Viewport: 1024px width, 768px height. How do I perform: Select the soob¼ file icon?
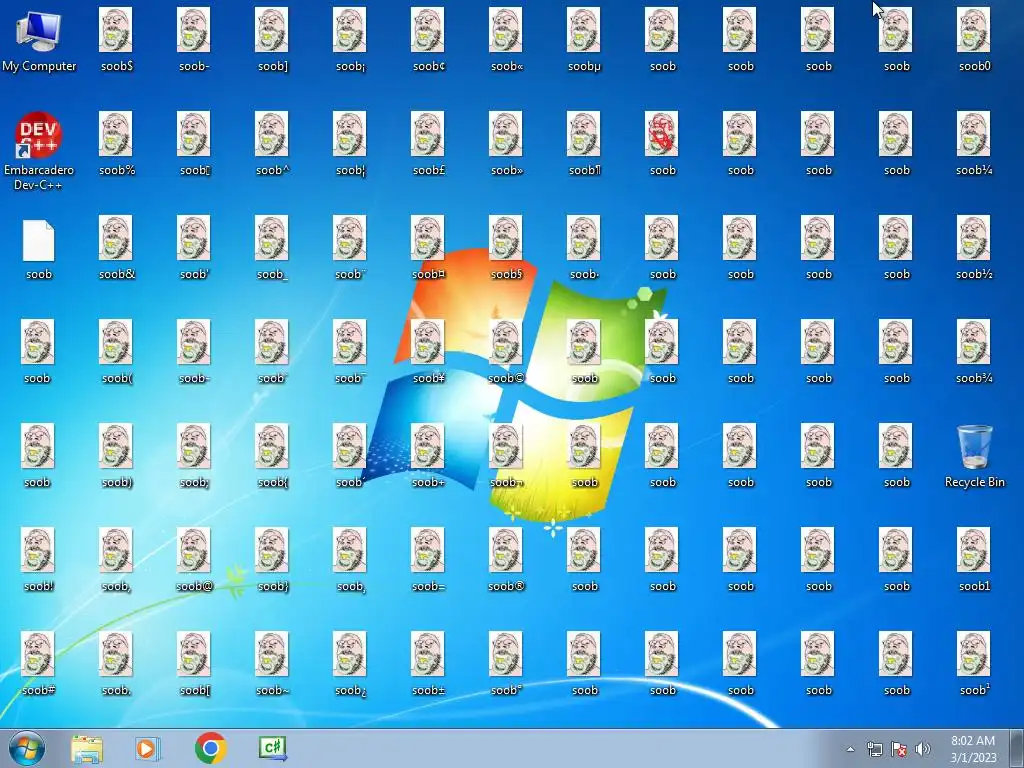(x=974, y=134)
